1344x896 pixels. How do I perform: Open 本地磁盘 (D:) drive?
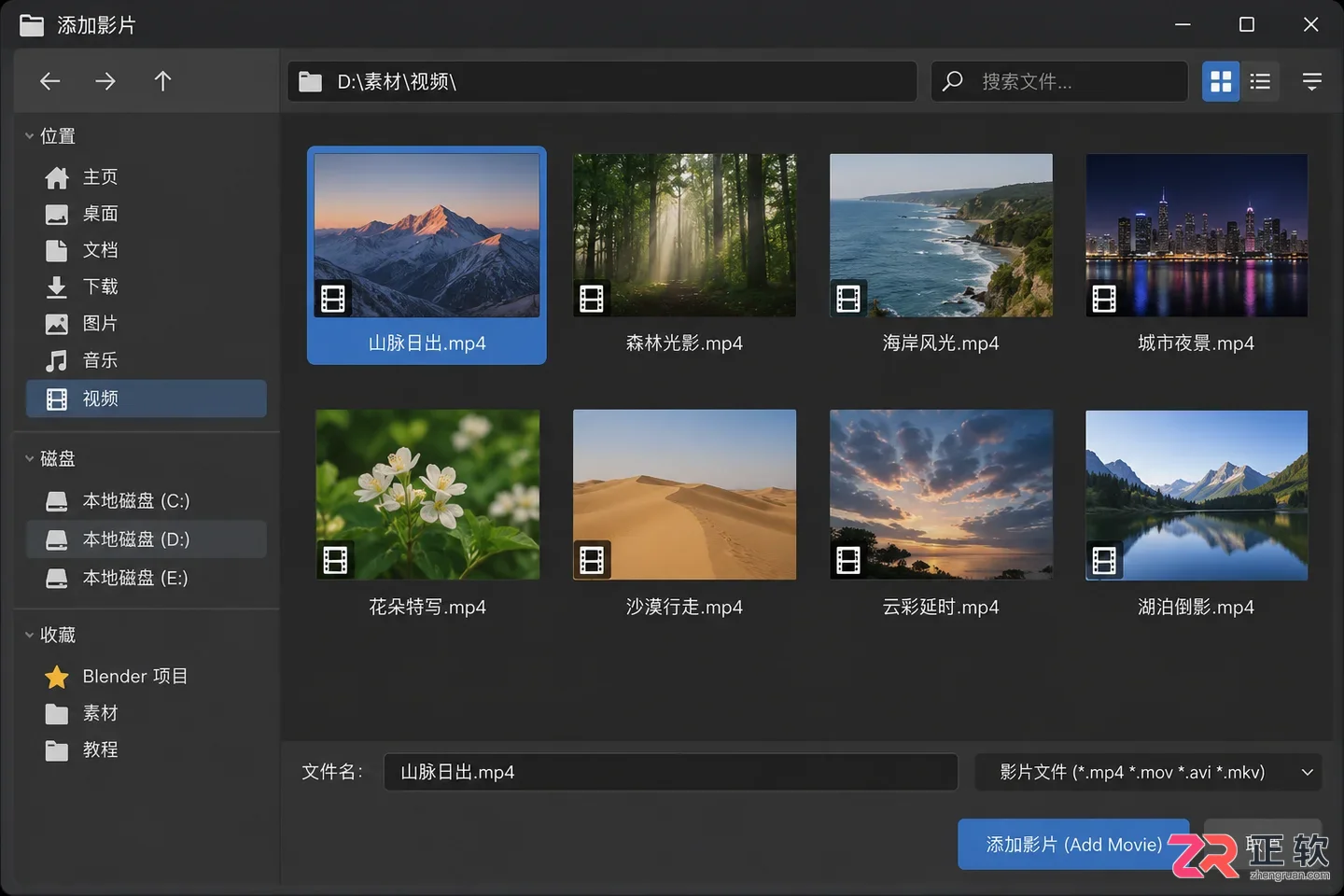click(x=147, y=539)
